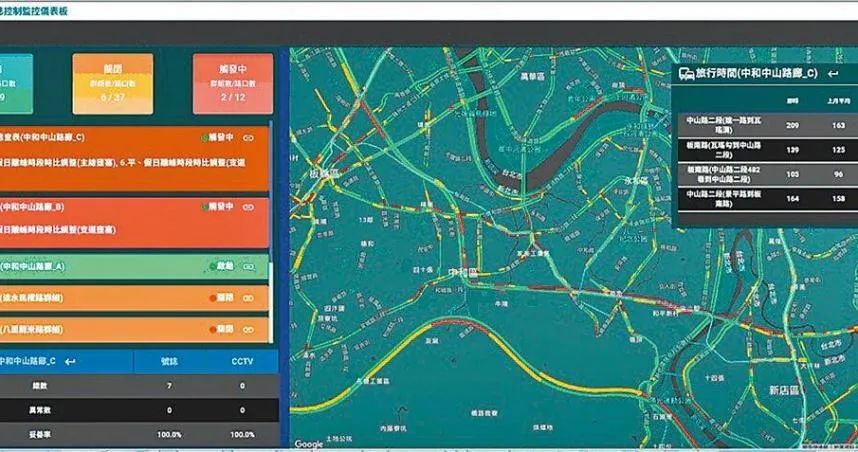Click the 號誌 column header
This screenshot has width=858, height=452.
point(169,362)
